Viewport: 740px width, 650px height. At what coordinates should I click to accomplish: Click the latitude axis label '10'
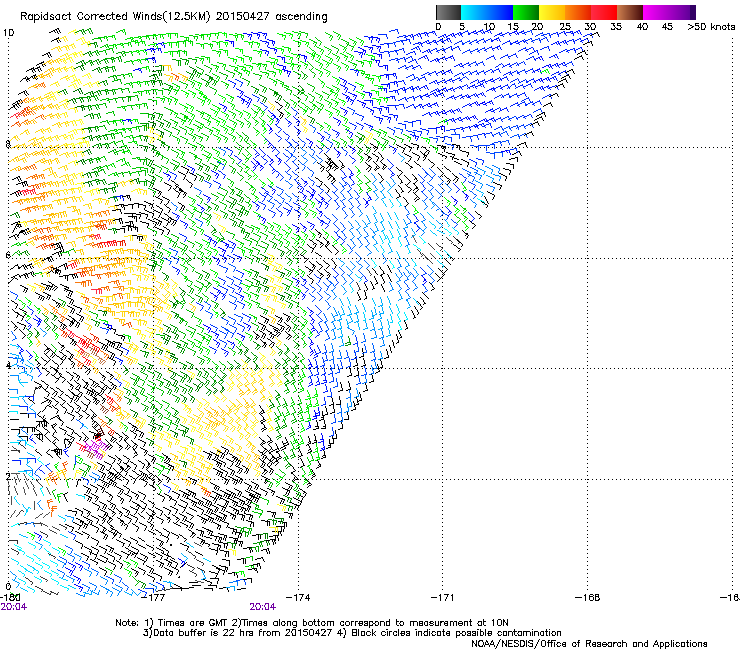click(x=8, y=33)
